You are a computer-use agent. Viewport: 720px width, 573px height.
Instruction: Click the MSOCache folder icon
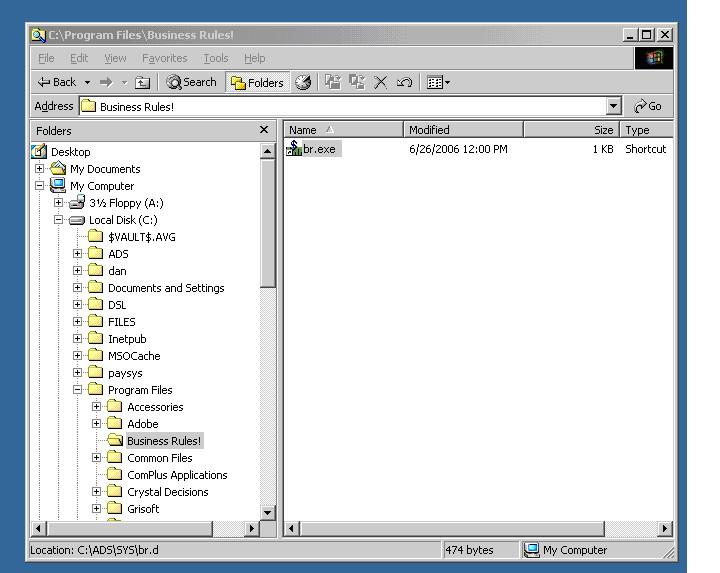(96, 355)
